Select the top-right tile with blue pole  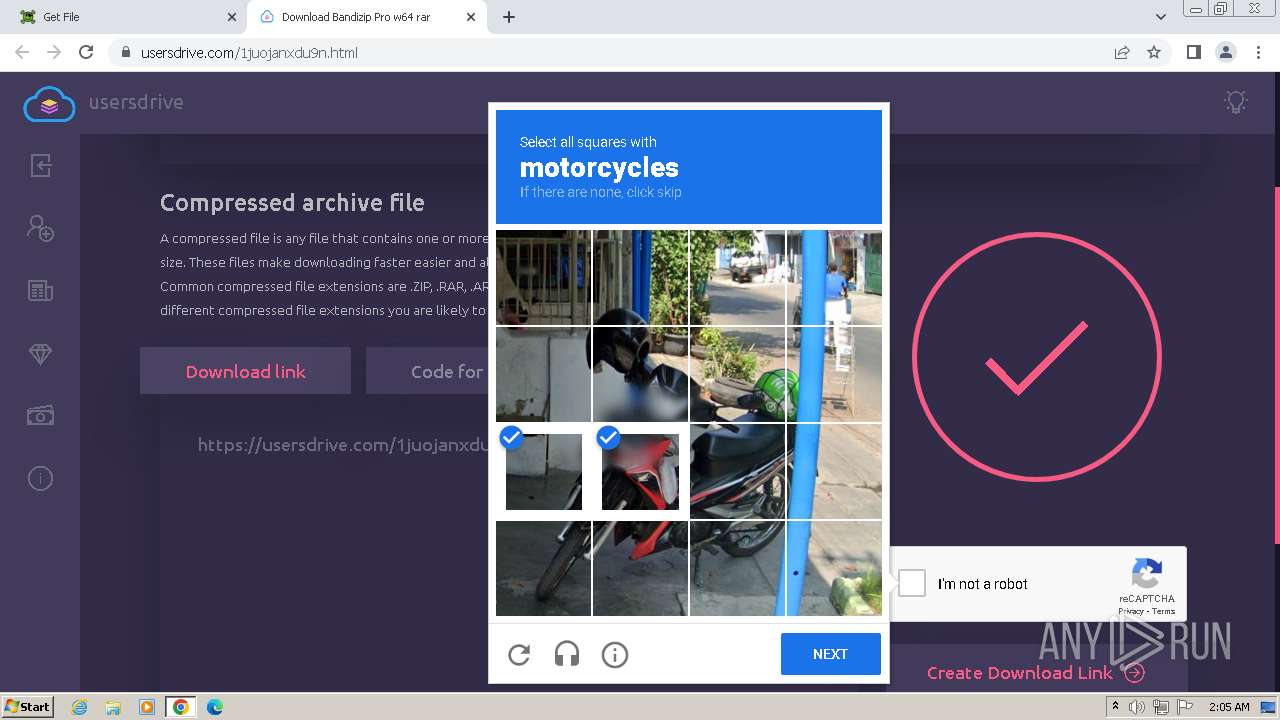coord(834,278)
